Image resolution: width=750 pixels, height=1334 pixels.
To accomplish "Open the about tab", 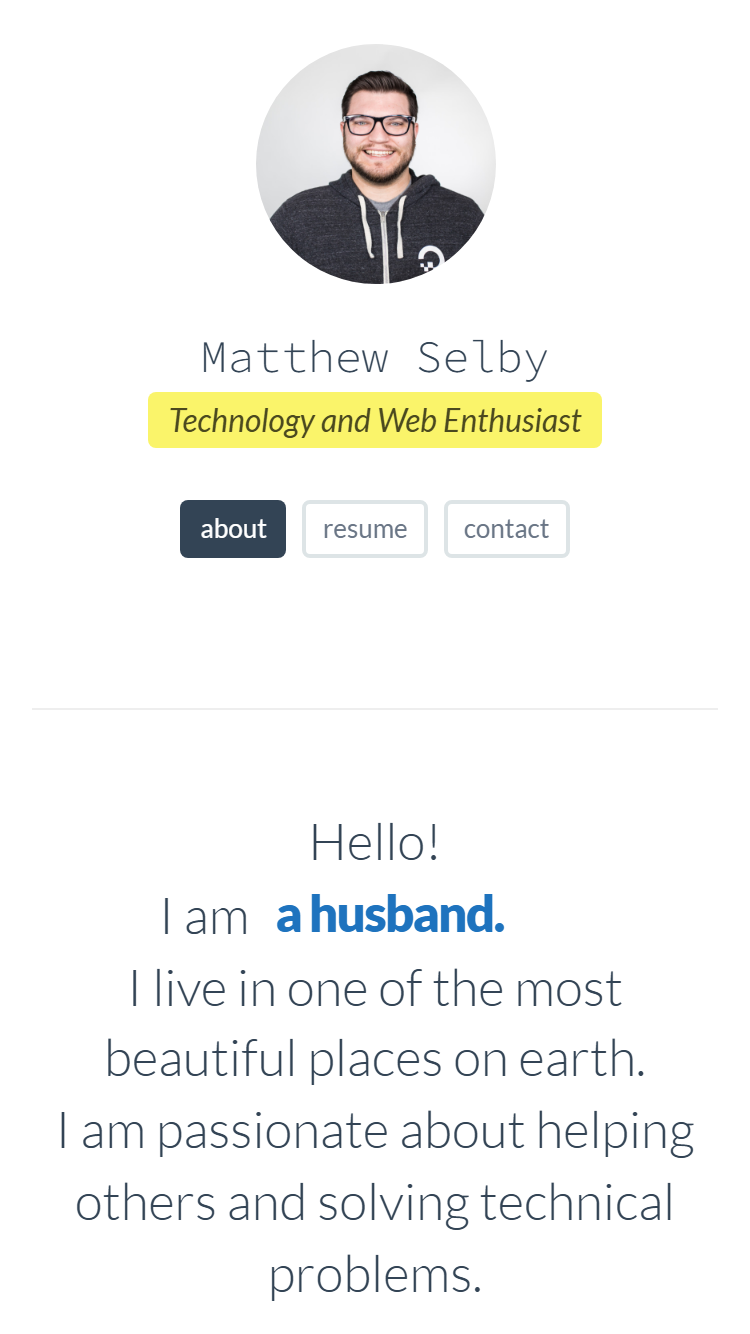I will 233,529.
